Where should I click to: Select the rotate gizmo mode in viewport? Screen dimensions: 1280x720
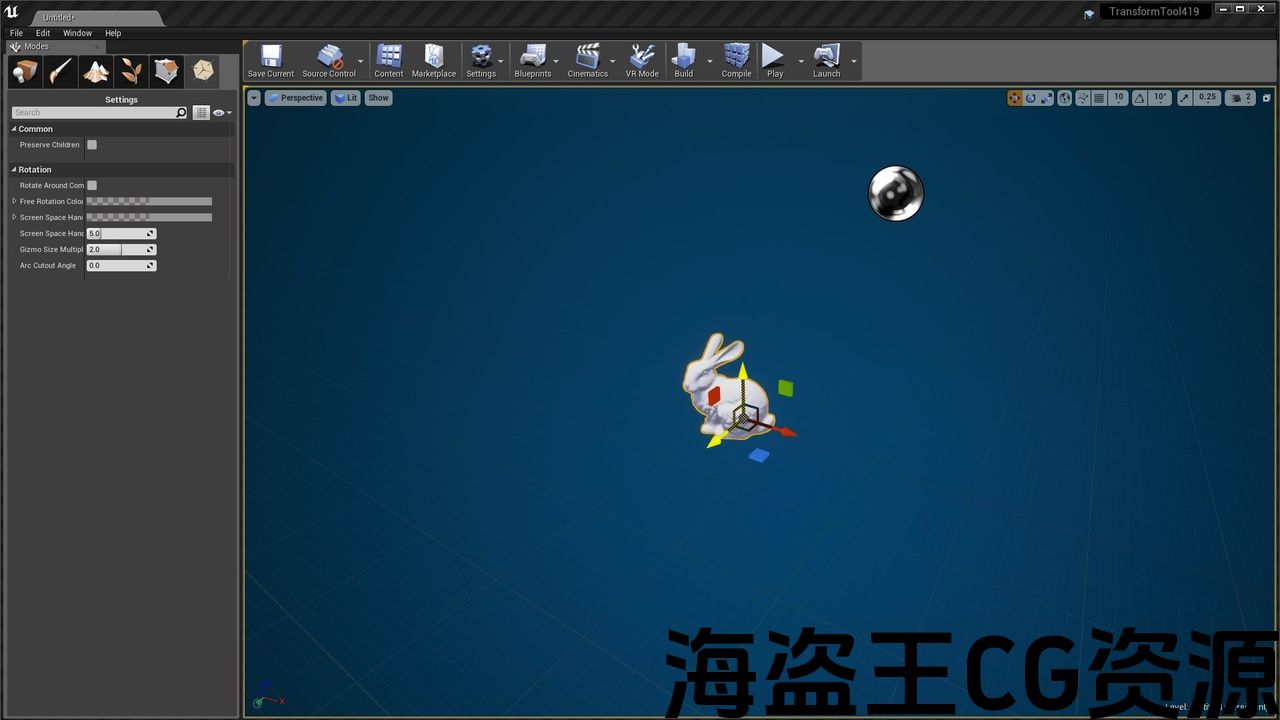(x=1030, y=98)
